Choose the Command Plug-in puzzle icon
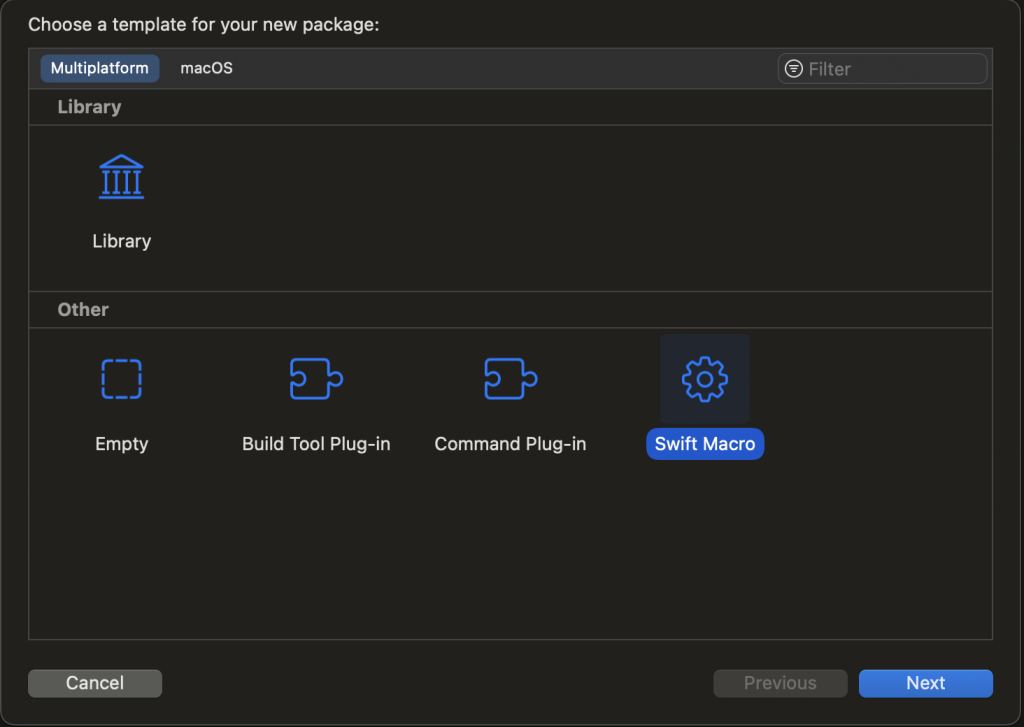The height and width of the screenshot is (727, 1024). (510, 379)
